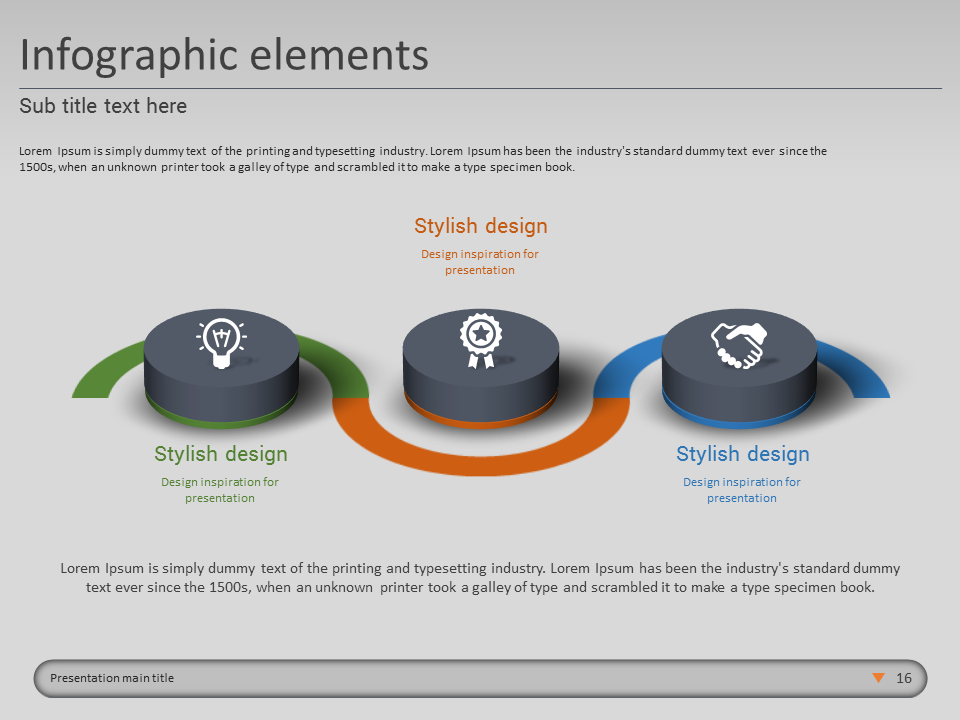Click the handshake icon on the right cylinder
The width and height of the screenshot is (960, 720).
[738, 344]
